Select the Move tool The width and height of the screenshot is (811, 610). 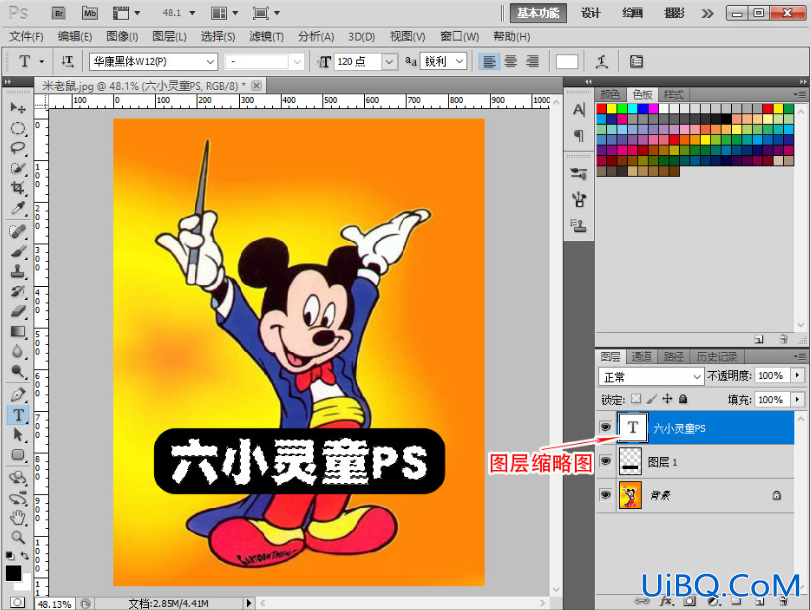point(18,108)
